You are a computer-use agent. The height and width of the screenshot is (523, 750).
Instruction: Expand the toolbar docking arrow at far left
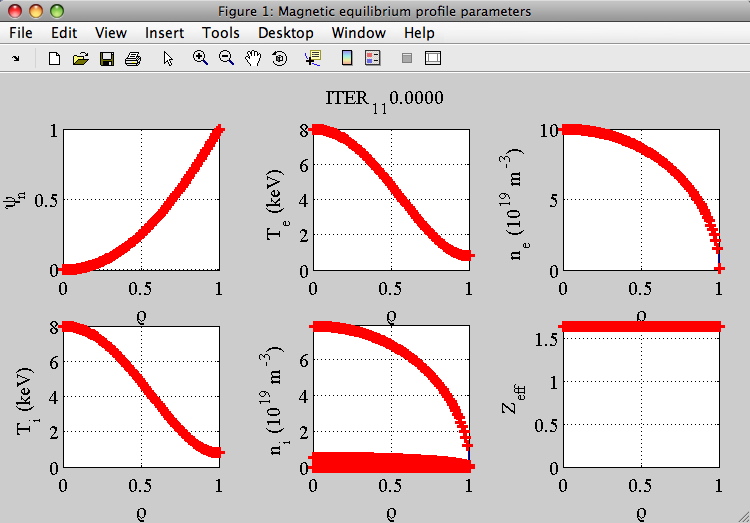pyautogui.click(x=16, y=59)
